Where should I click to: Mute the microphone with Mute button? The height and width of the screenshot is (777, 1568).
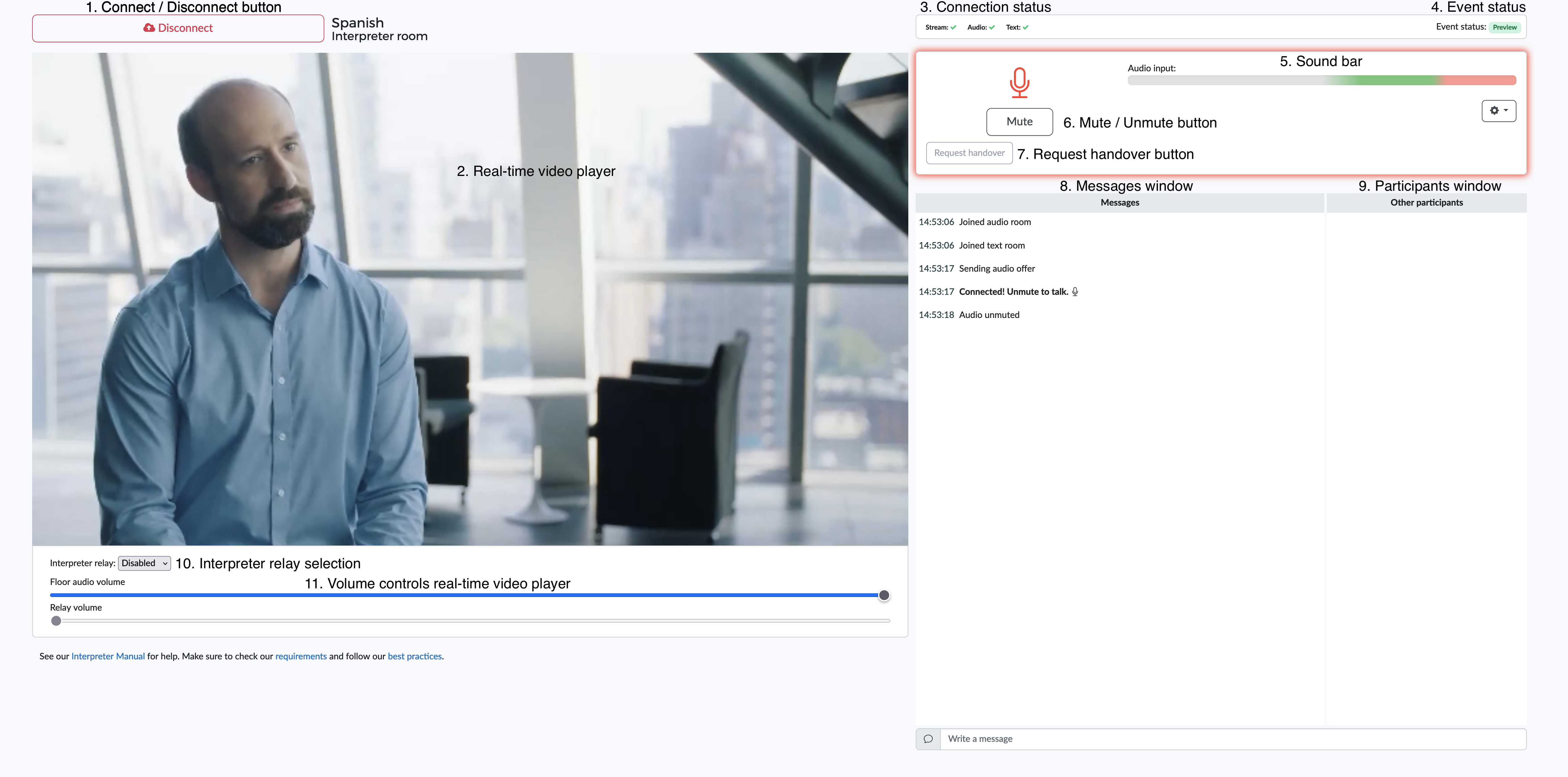click(1019, 122)
